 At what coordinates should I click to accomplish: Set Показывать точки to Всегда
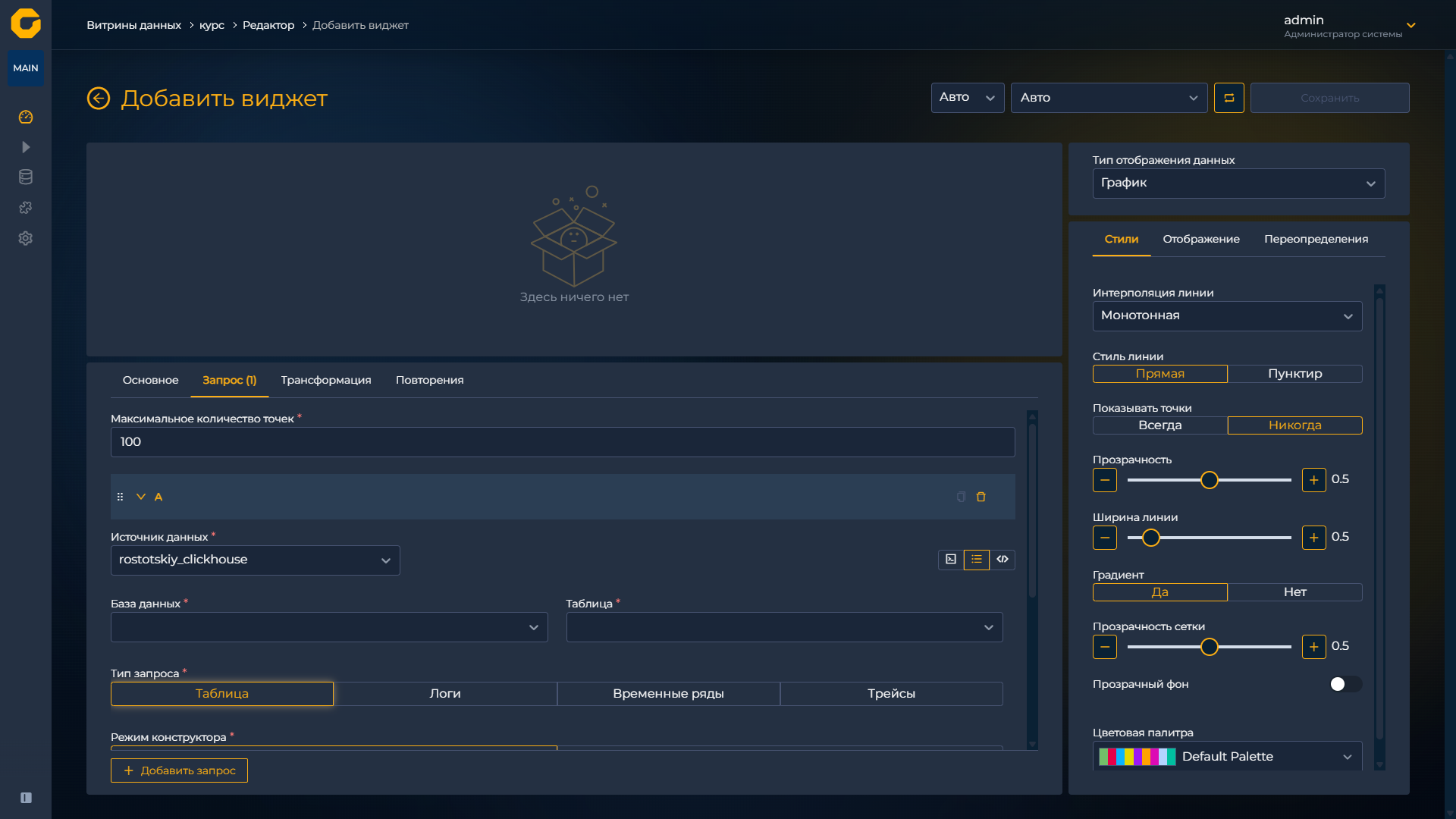[x=1160, y=425]
